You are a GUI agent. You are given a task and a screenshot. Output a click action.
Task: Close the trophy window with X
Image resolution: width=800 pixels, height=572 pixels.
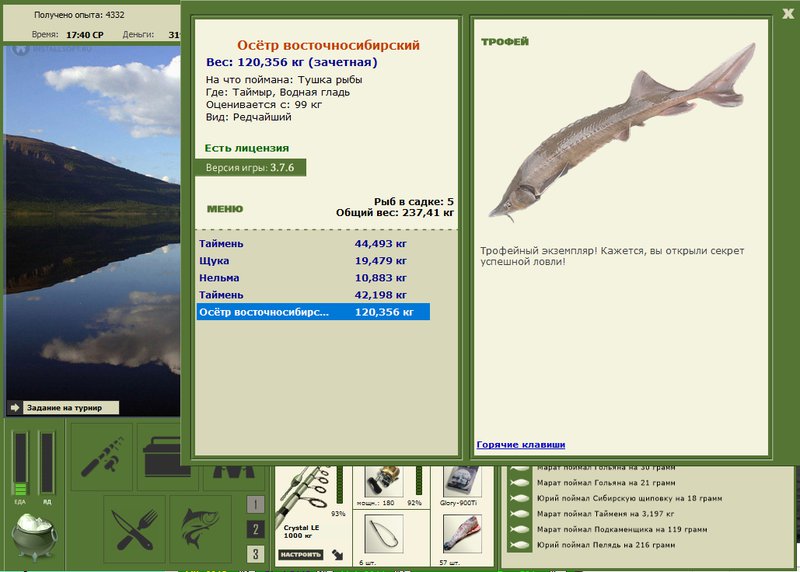pyautogui.click(x=788, y=14)
